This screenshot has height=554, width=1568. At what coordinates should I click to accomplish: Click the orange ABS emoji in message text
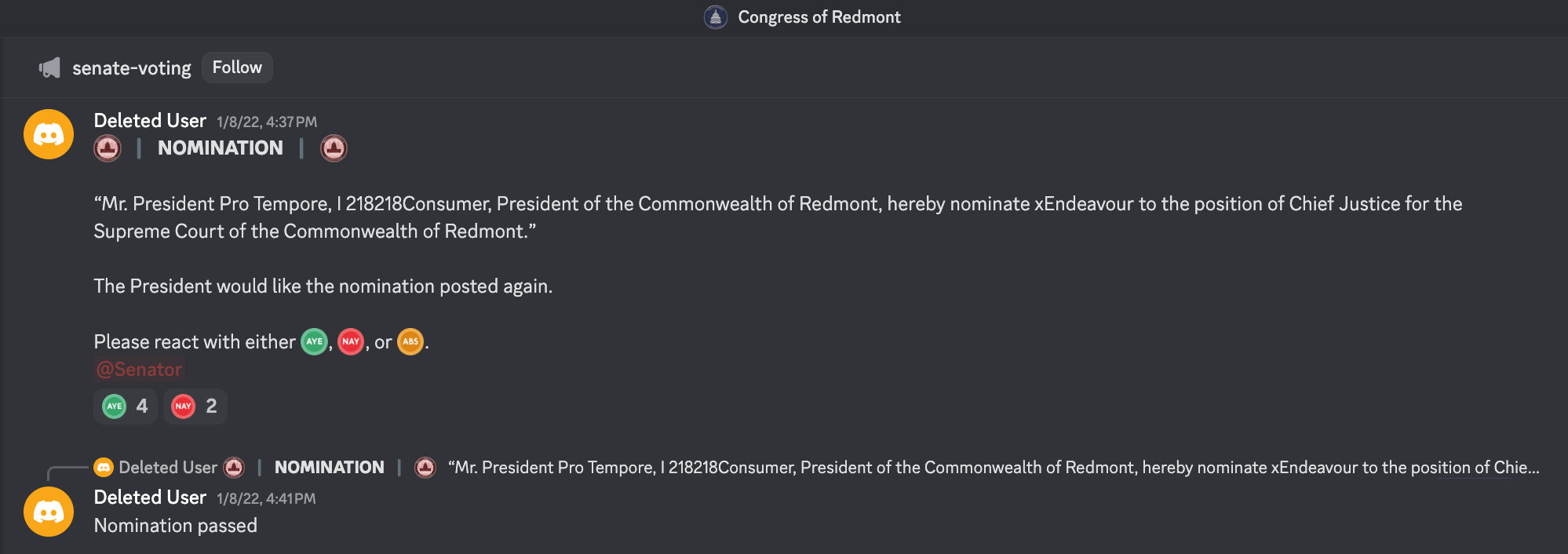pyautogui.click(x=410, y=341)
